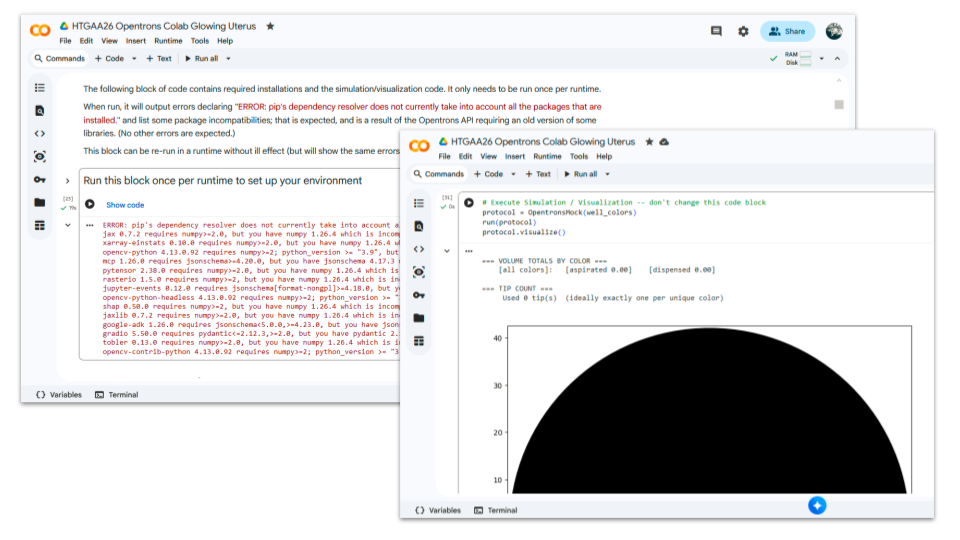Click Run all in front window
The width and height of the screenshot is (960, 540).
tap(580, 174)
